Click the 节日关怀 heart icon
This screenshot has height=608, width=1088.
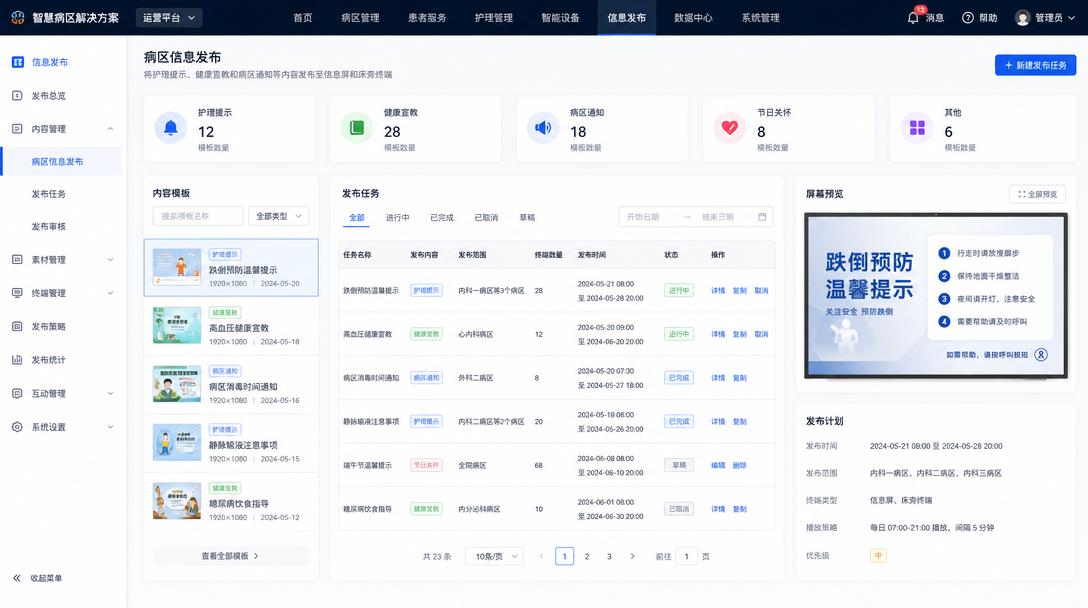(x=729, y=128)
